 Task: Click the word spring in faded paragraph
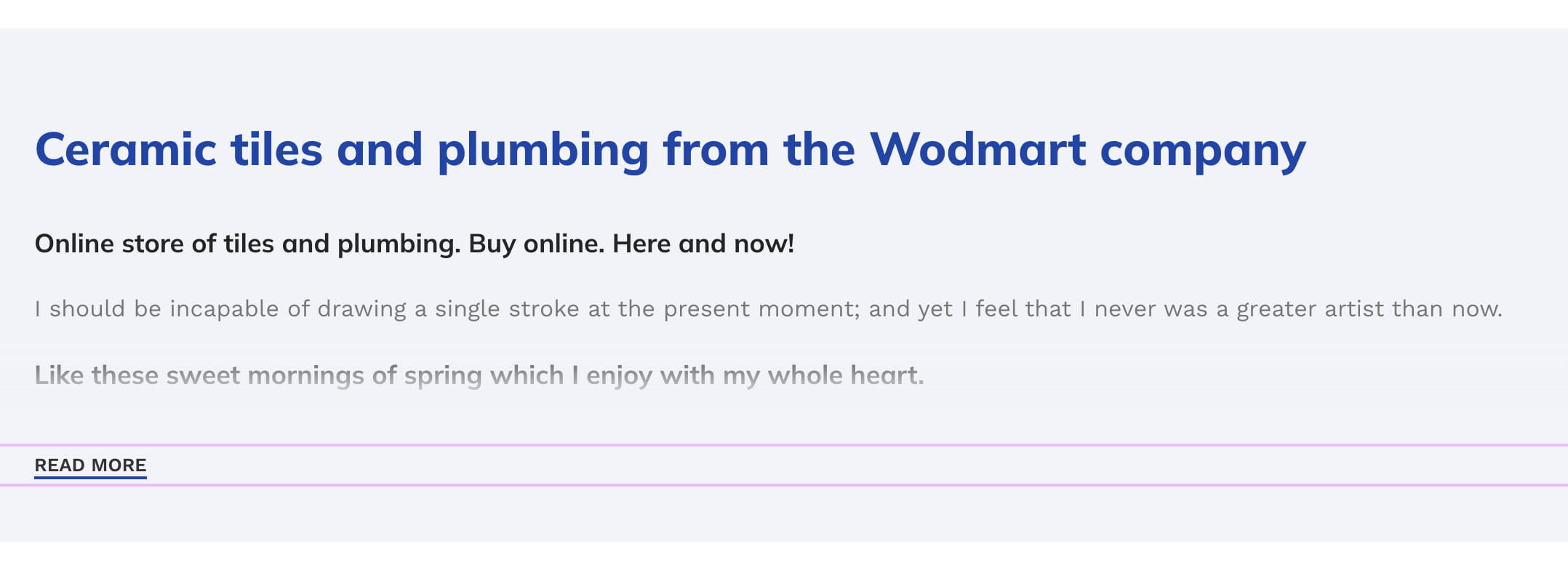[443, 377]
